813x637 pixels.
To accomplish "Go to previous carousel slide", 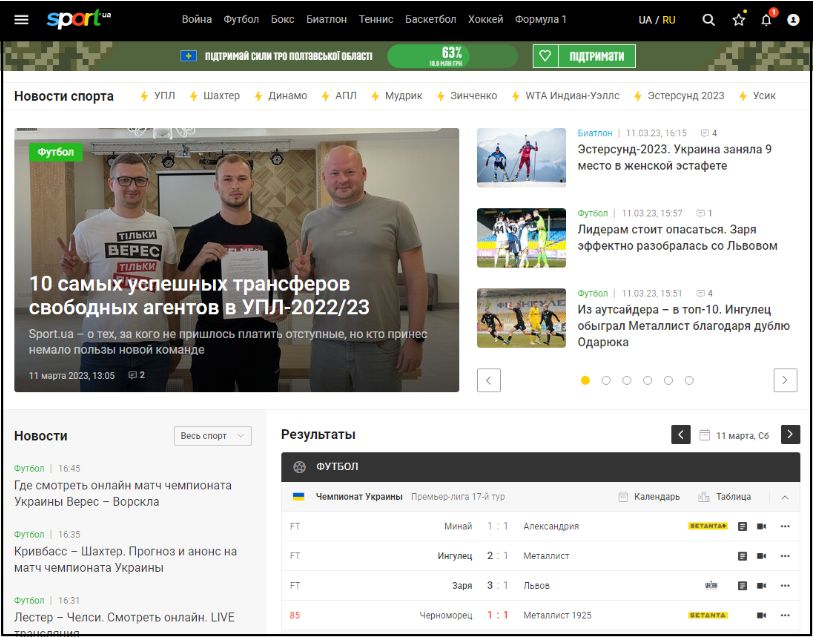I will (x=488, y=380).
